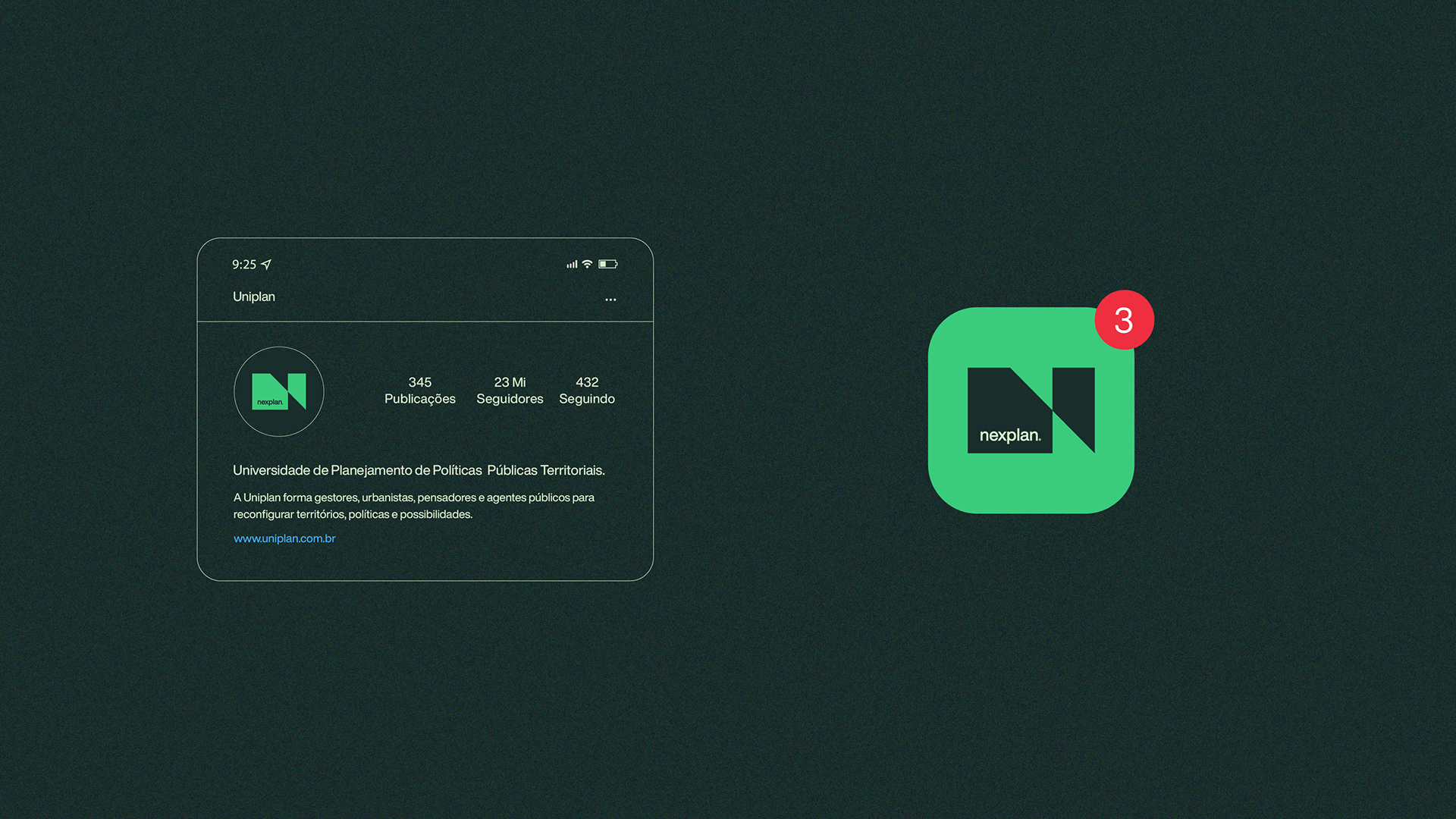Image resolution: width=1456 pixels, height=819 pixels.
Task: Click the Wi-Fi status icon
Action: [x=587, y=264]
